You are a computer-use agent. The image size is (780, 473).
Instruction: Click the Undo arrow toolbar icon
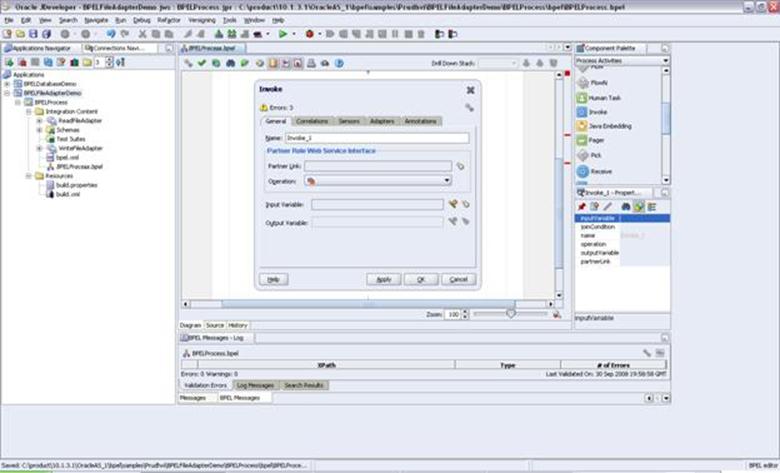[111, 34]
